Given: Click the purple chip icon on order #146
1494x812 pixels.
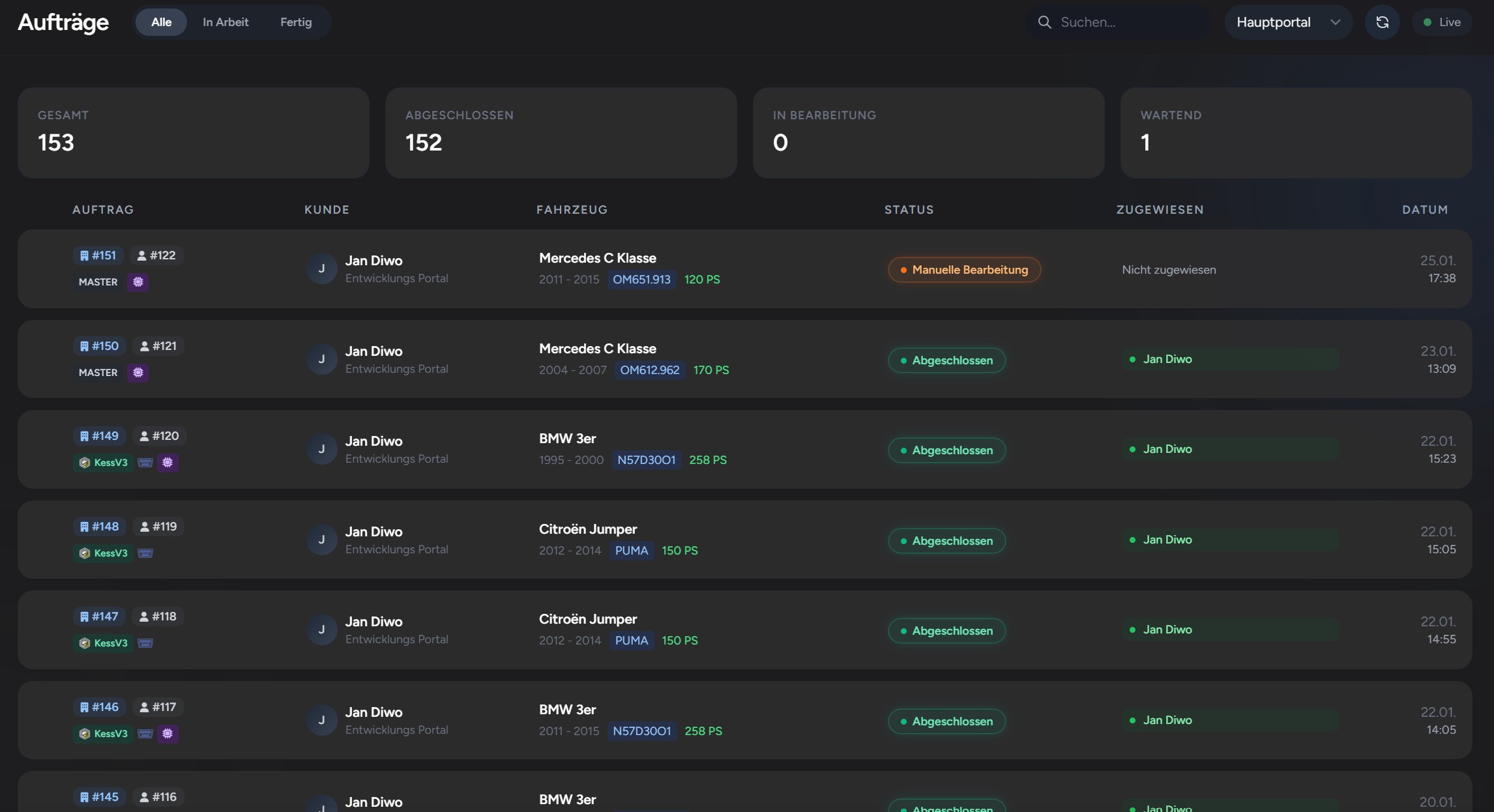Looking at the screenshot, I should click(x=168, y=734).
